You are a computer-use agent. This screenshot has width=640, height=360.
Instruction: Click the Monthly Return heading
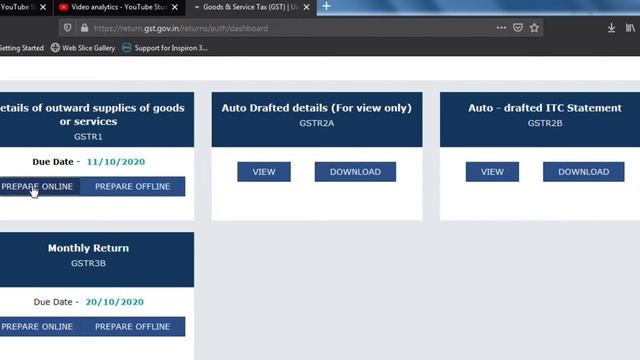pyautogui.click(x=88, y=248)
